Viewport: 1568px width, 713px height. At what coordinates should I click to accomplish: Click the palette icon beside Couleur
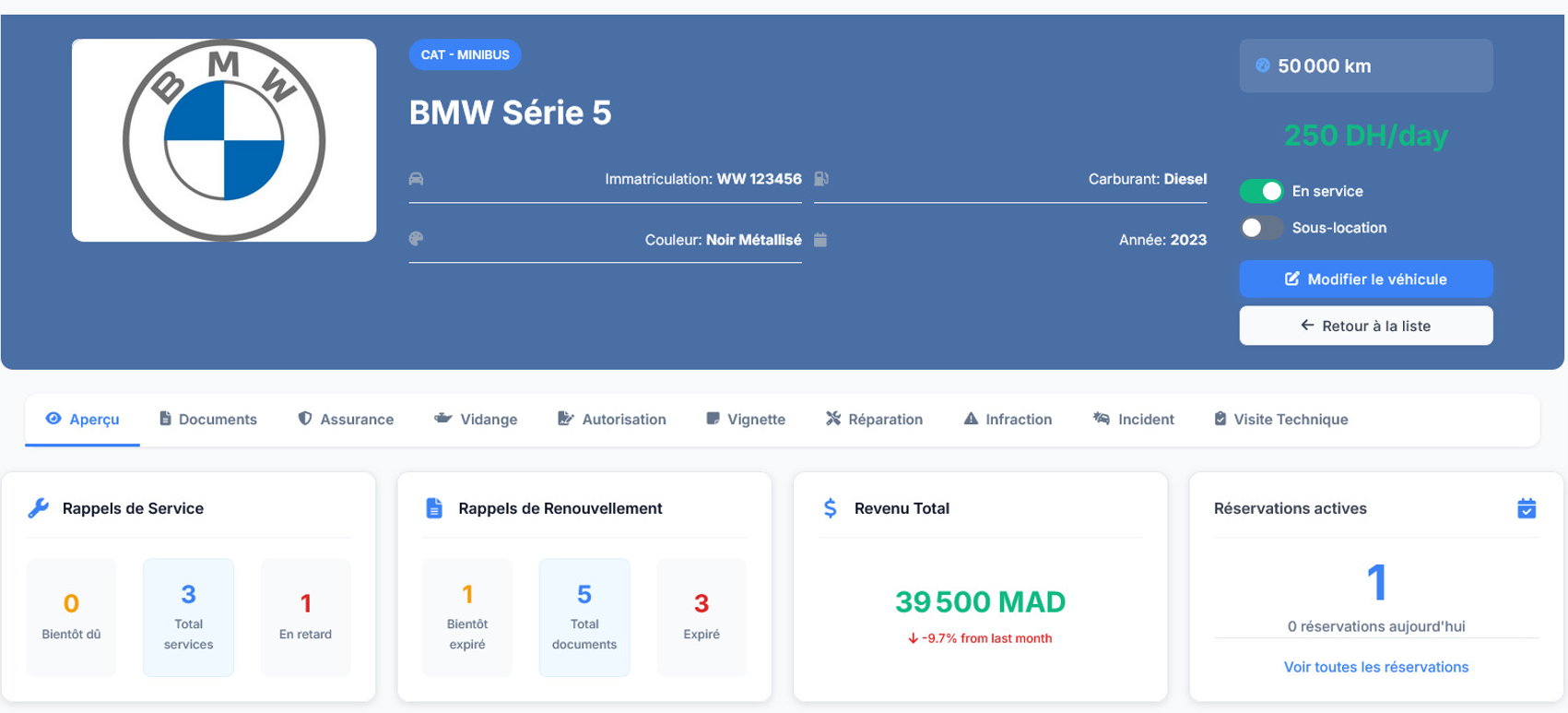point(417,239)
